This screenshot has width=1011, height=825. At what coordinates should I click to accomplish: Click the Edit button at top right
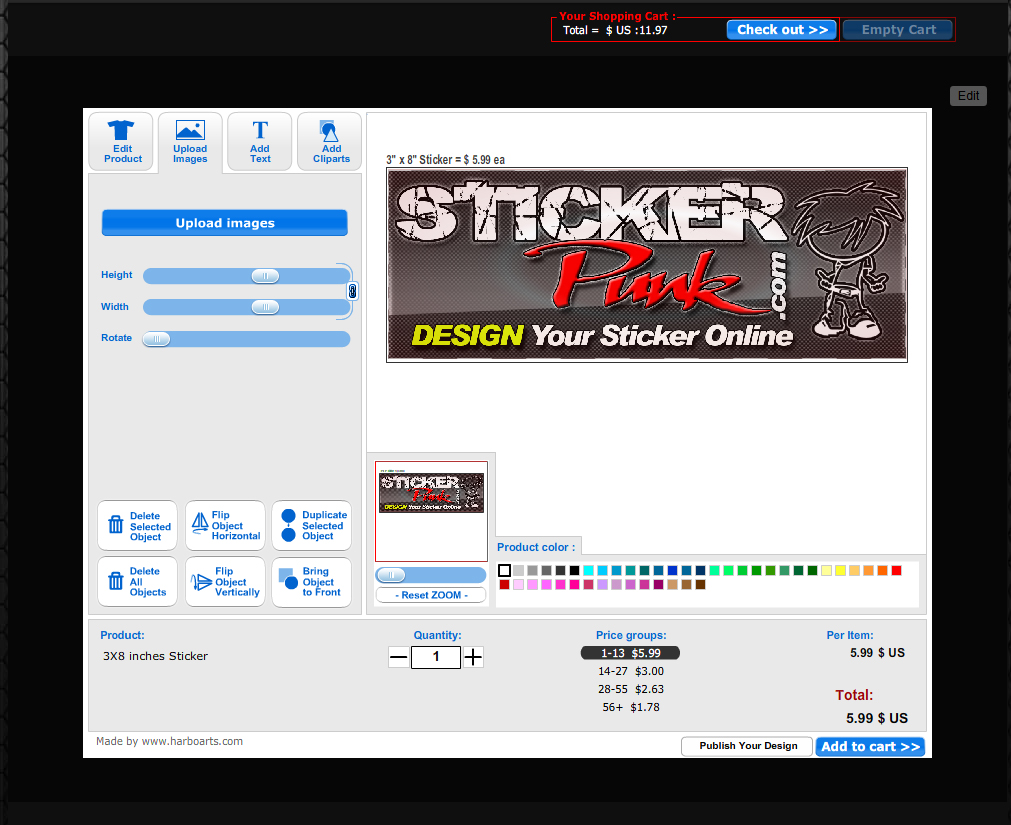(x=968, y=95)
